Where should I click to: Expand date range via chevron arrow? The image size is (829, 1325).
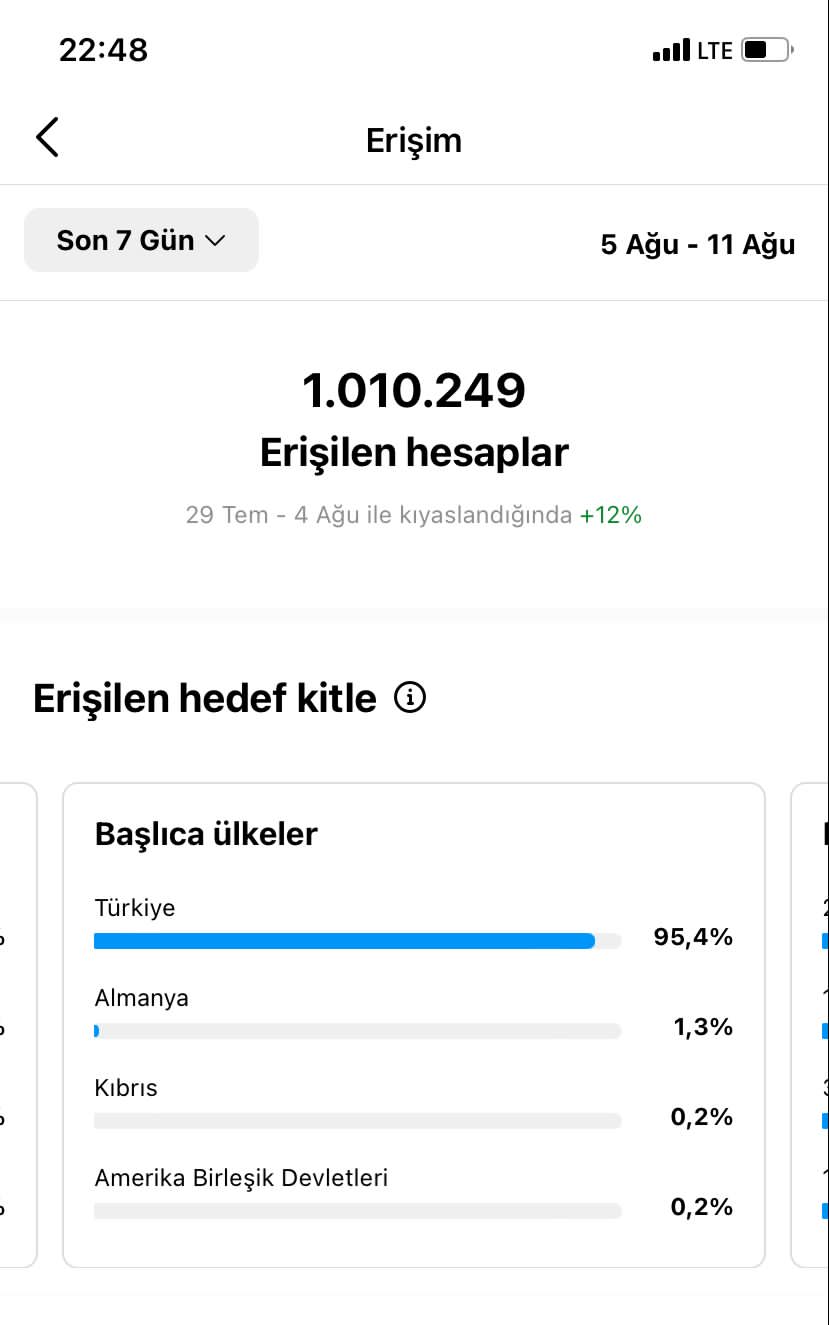(215, 241)
